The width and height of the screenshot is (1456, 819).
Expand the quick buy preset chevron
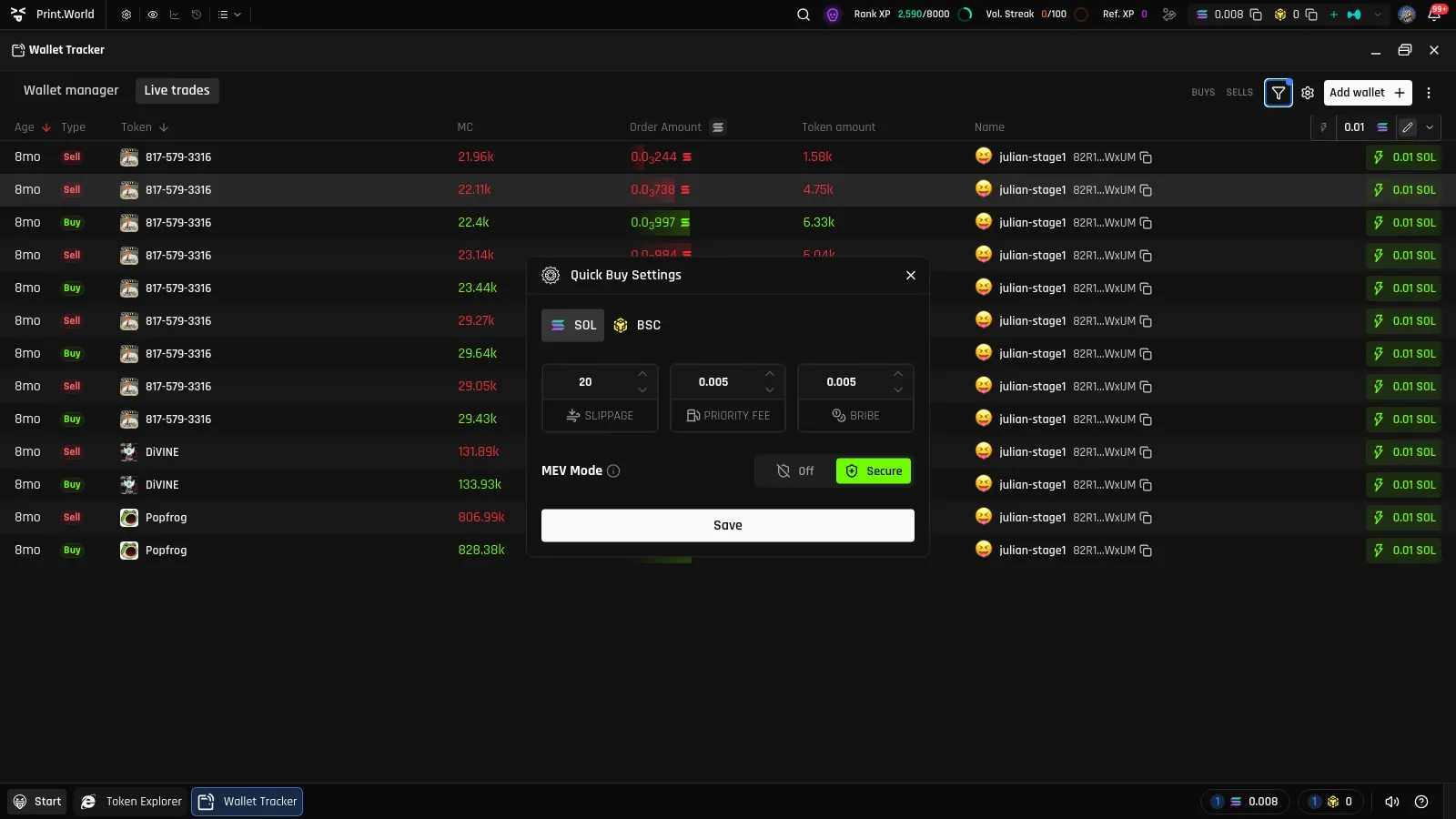coord(1430,127)
